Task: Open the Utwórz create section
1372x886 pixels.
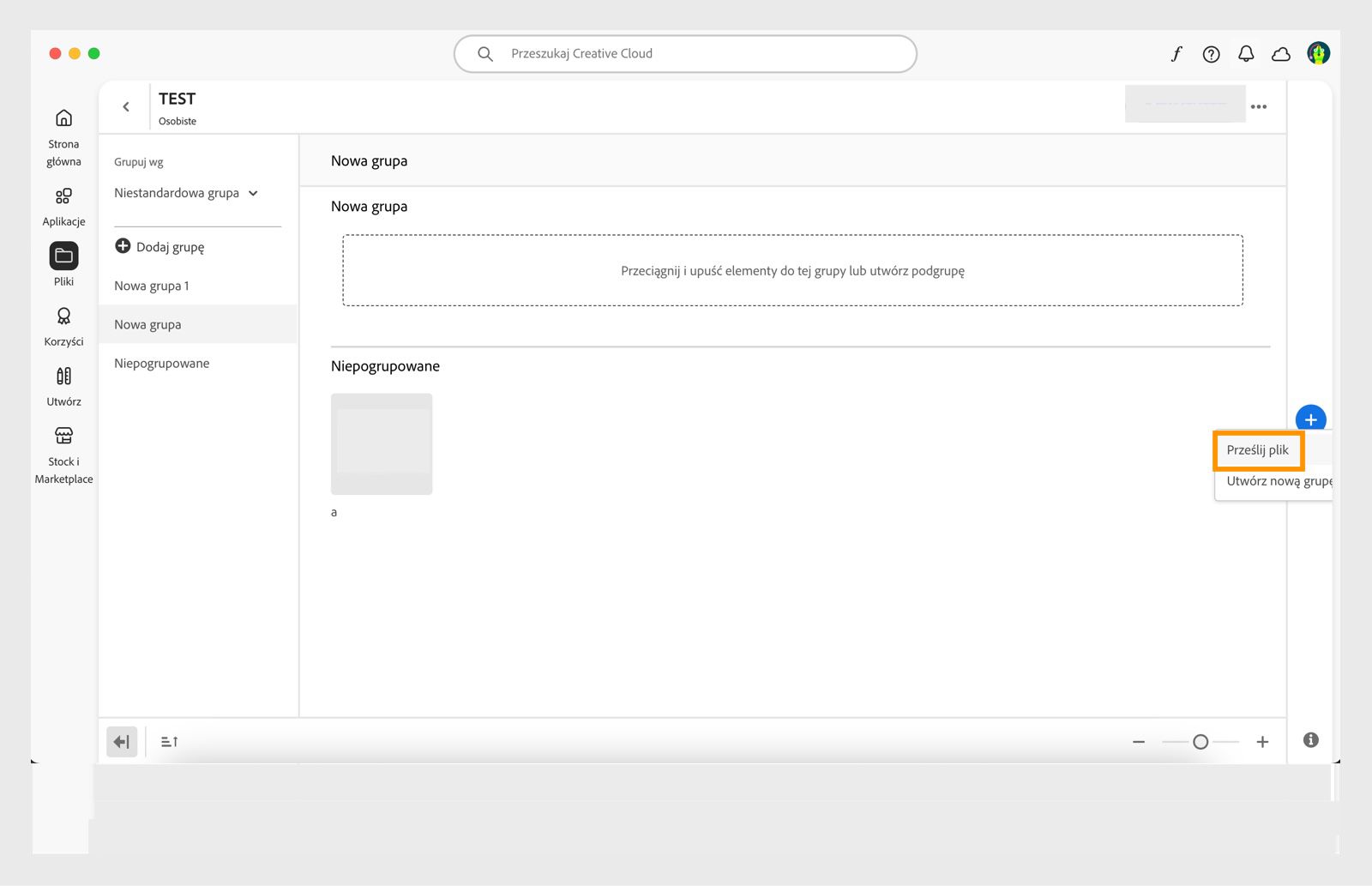Action: pos(63,376)
